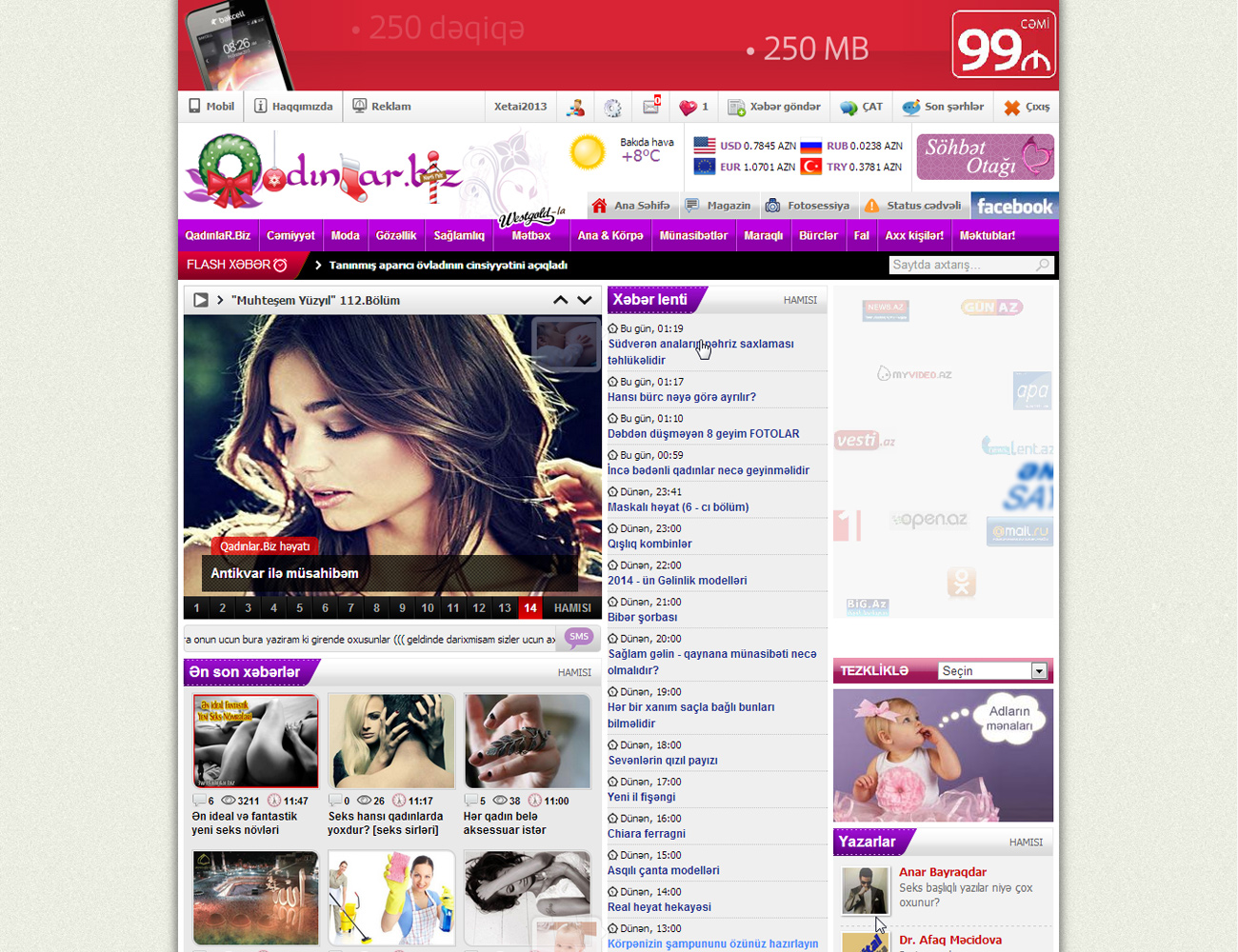The height and width of the screenshot is (952, 1238).
Task: Go to the Ana Səhifə tab
Action: (x=630, y=206)
